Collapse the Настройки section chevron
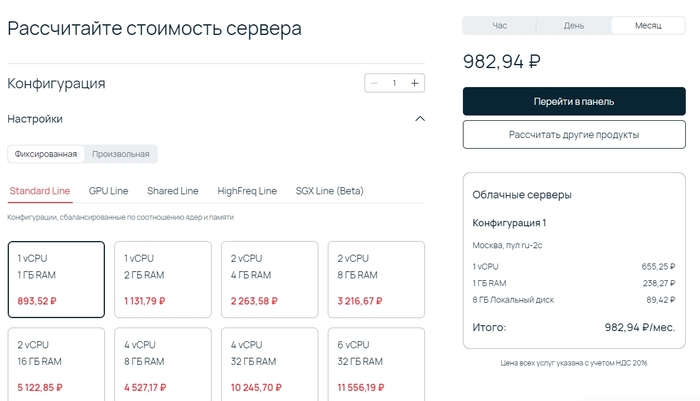 click(x=420, y=119)
